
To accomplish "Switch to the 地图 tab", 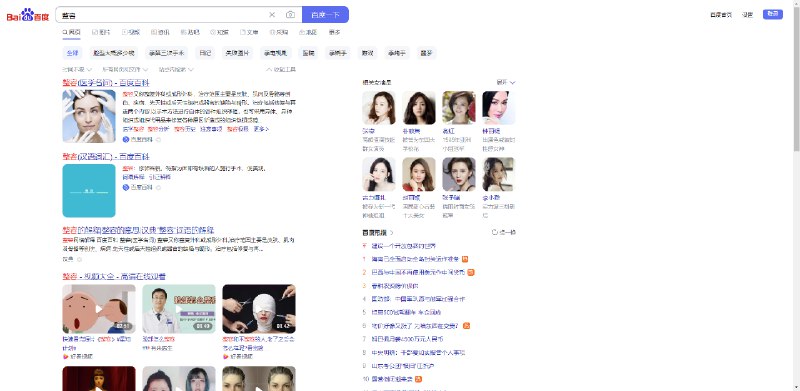I will point(308,32).
